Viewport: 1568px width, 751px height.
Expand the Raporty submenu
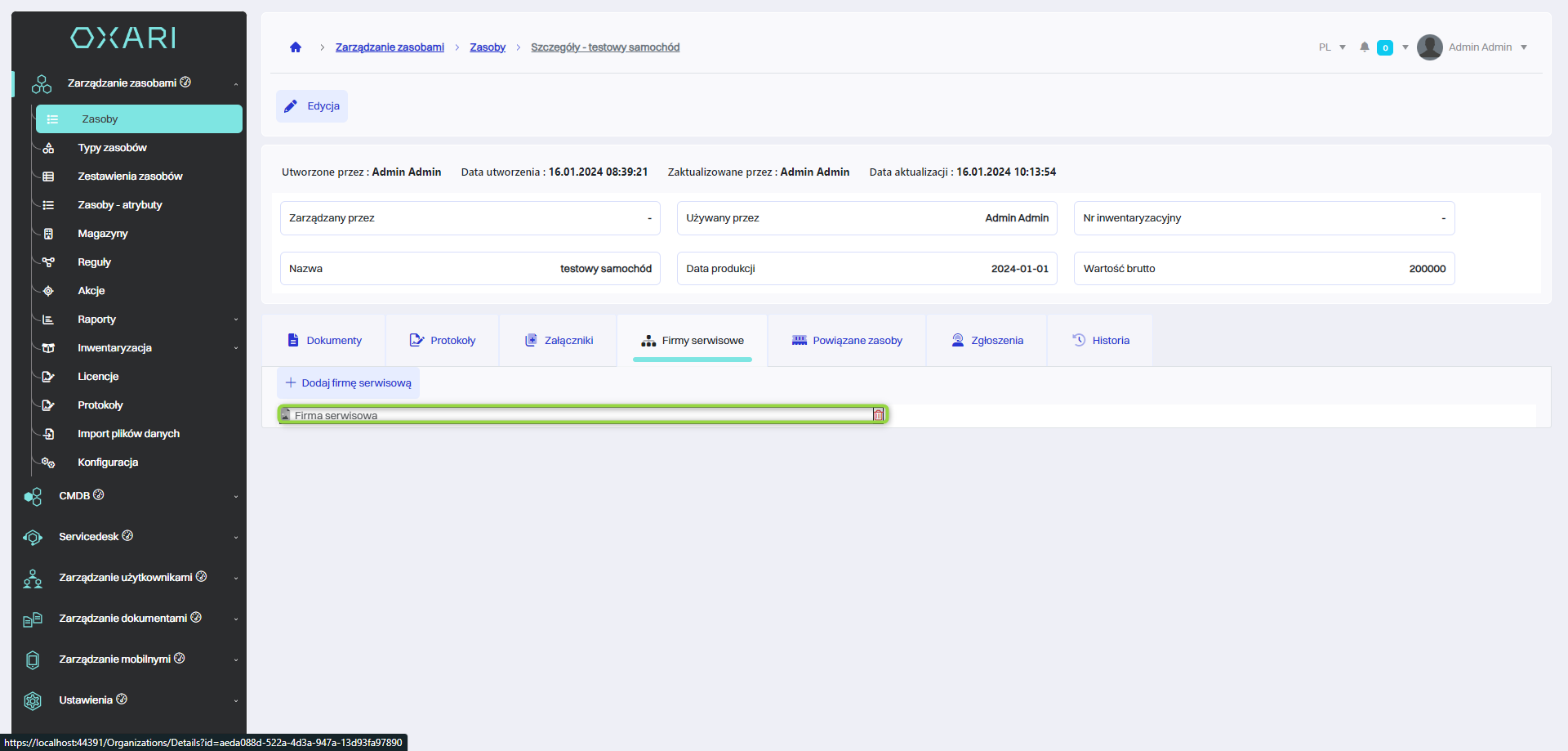[x=236, y=320]
